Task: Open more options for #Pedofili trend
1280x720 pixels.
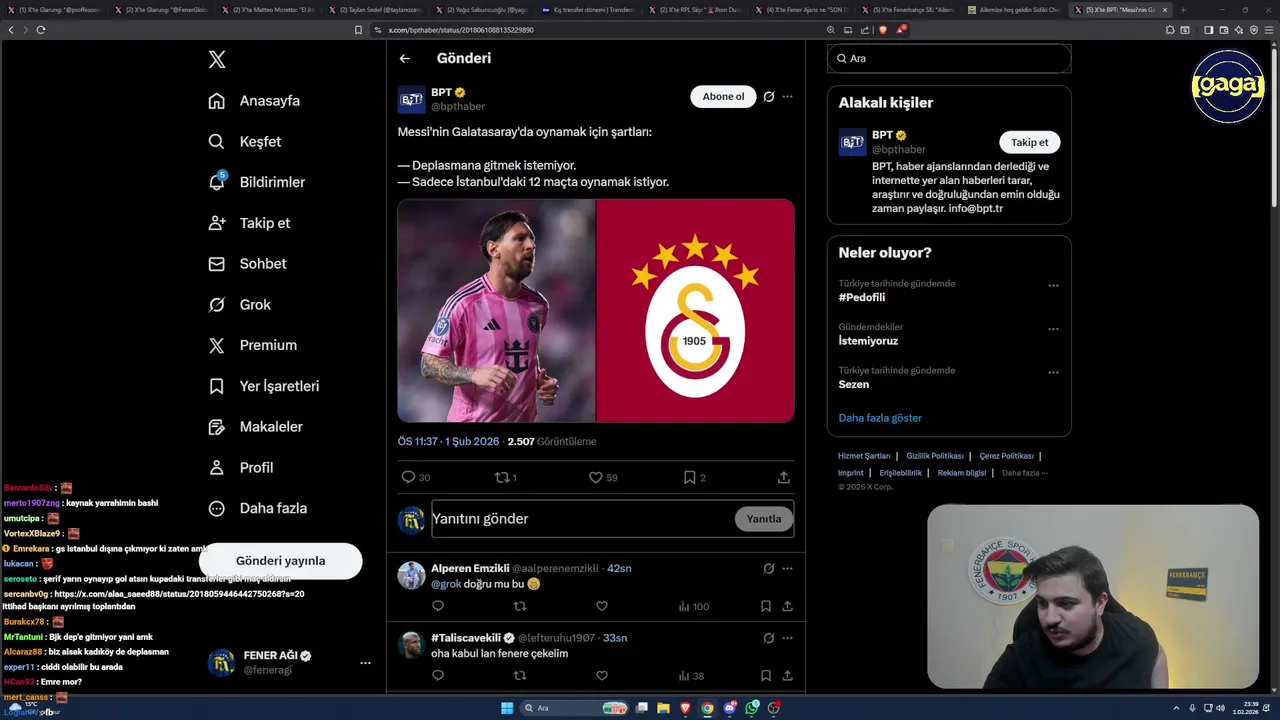Action: point(1053,285)
